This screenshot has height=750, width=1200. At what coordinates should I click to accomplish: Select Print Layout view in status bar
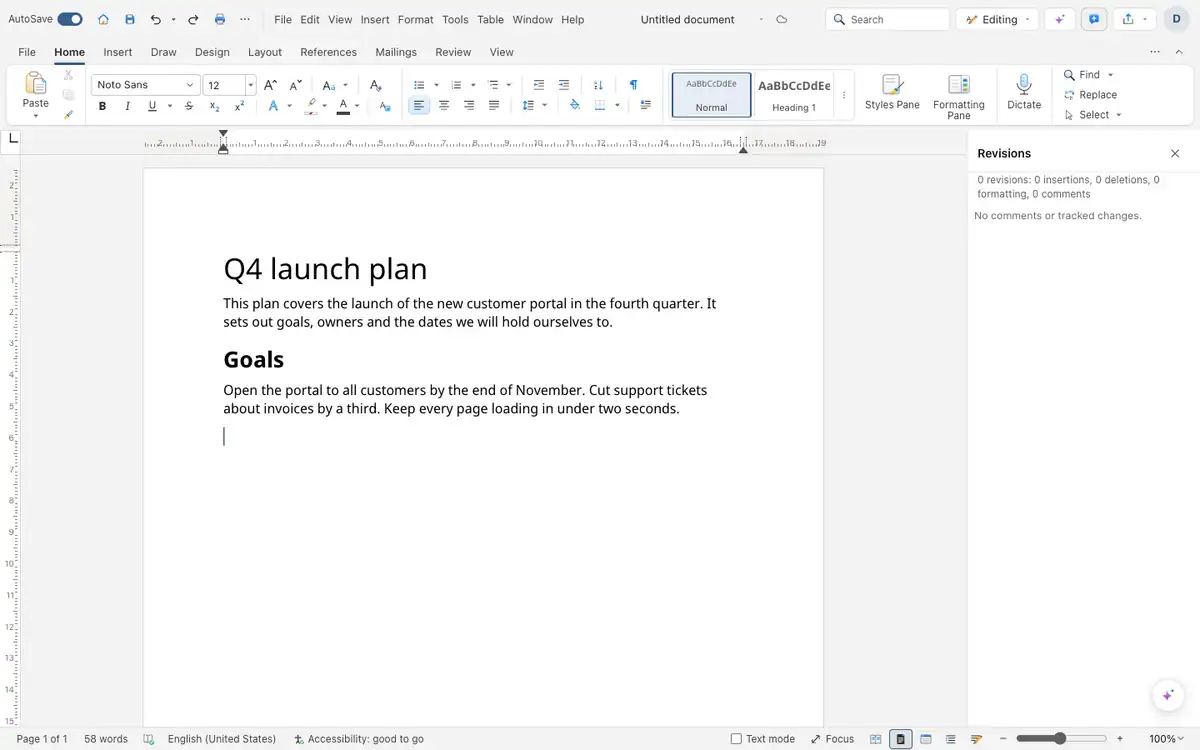point(901,739)
